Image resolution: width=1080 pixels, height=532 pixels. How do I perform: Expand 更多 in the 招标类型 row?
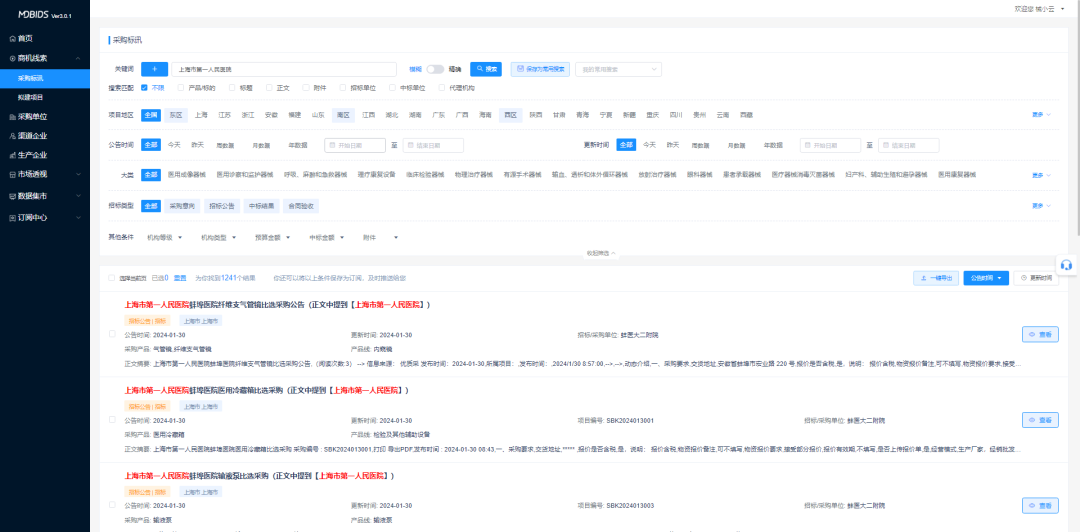tap(1041, 205)
